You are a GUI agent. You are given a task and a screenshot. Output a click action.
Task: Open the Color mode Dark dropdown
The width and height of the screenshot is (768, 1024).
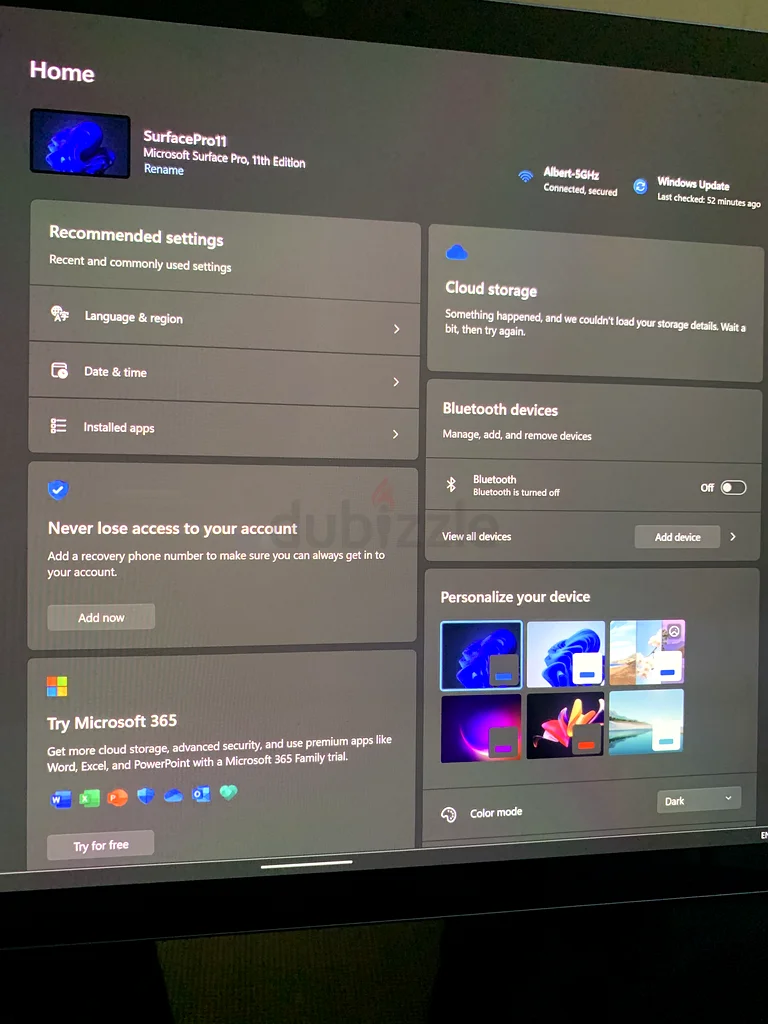tap(698, 800)
